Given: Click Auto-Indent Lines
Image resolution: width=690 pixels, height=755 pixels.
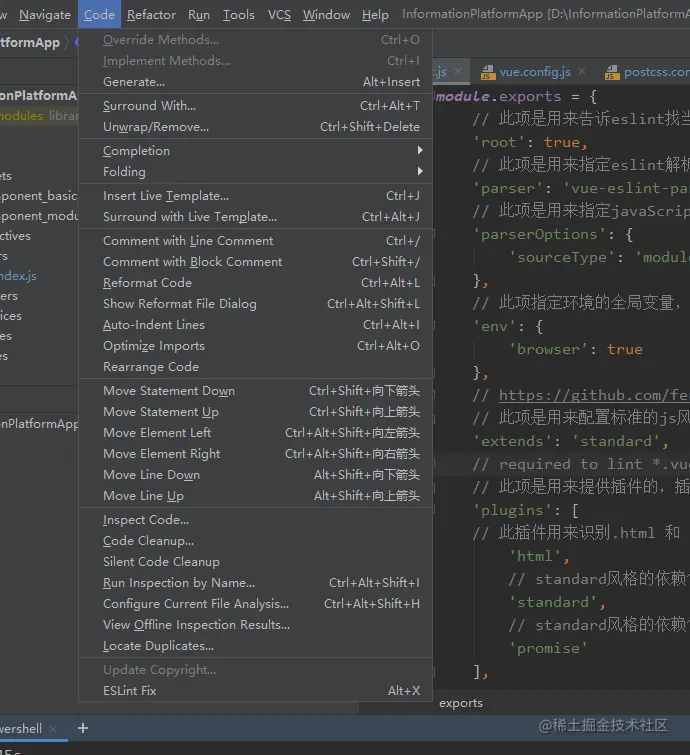Looking at the screenshot, I should [255, 325].
